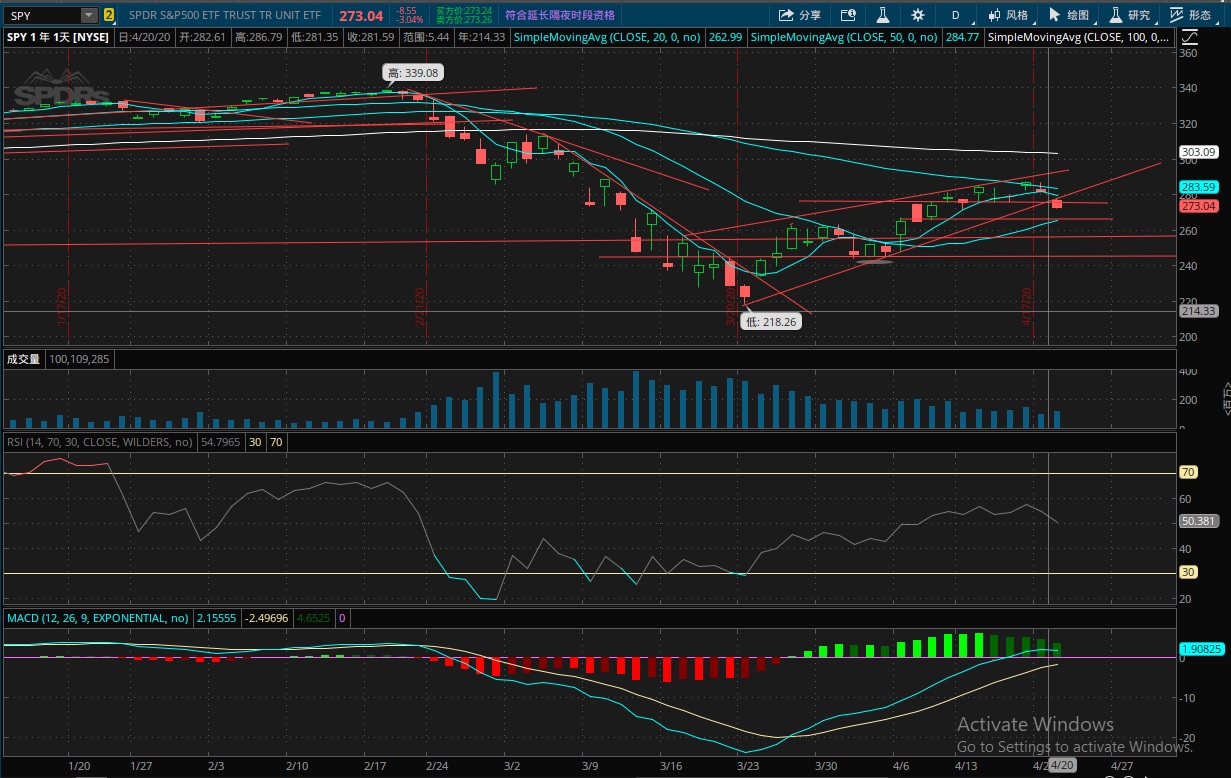
Task: Click the 低:281.35 low value in header
Action: click(x=315, y=36)
